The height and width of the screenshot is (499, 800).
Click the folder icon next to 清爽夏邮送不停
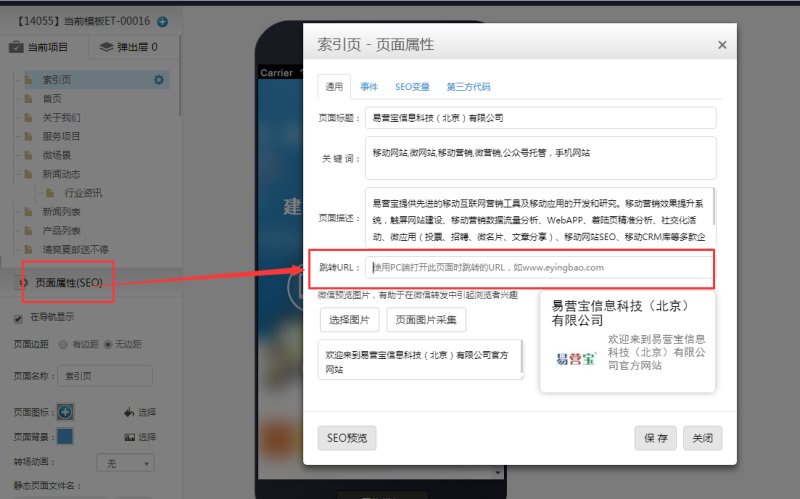(29, 250)
